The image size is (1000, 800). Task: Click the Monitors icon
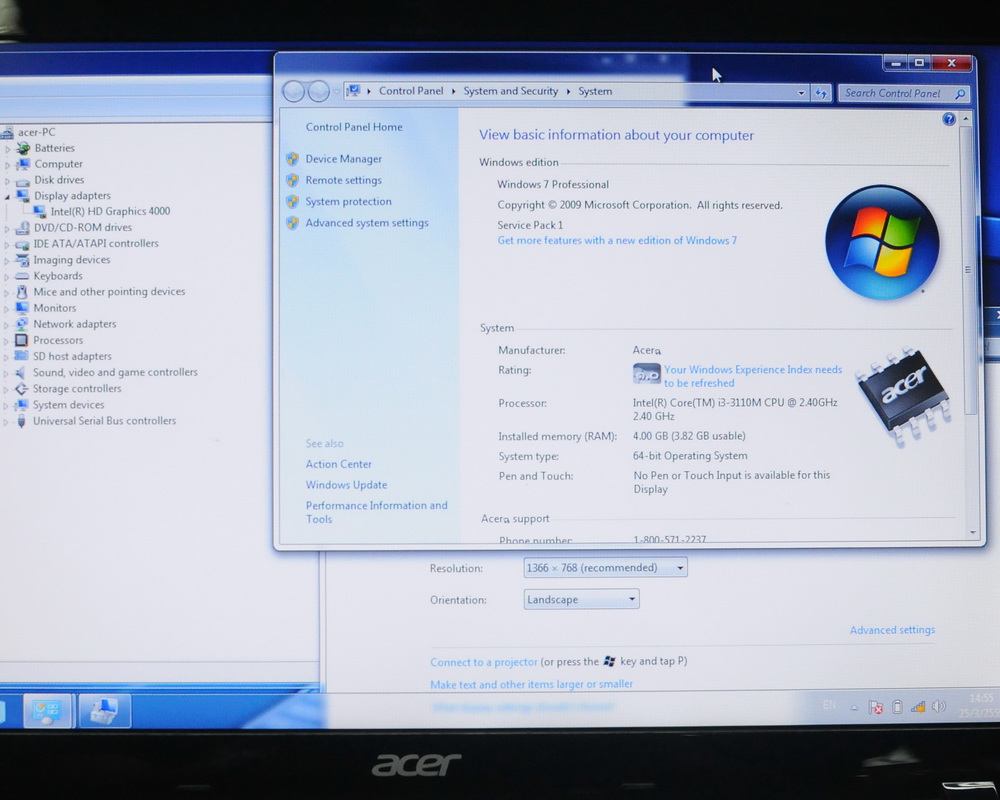click(22, 308)
